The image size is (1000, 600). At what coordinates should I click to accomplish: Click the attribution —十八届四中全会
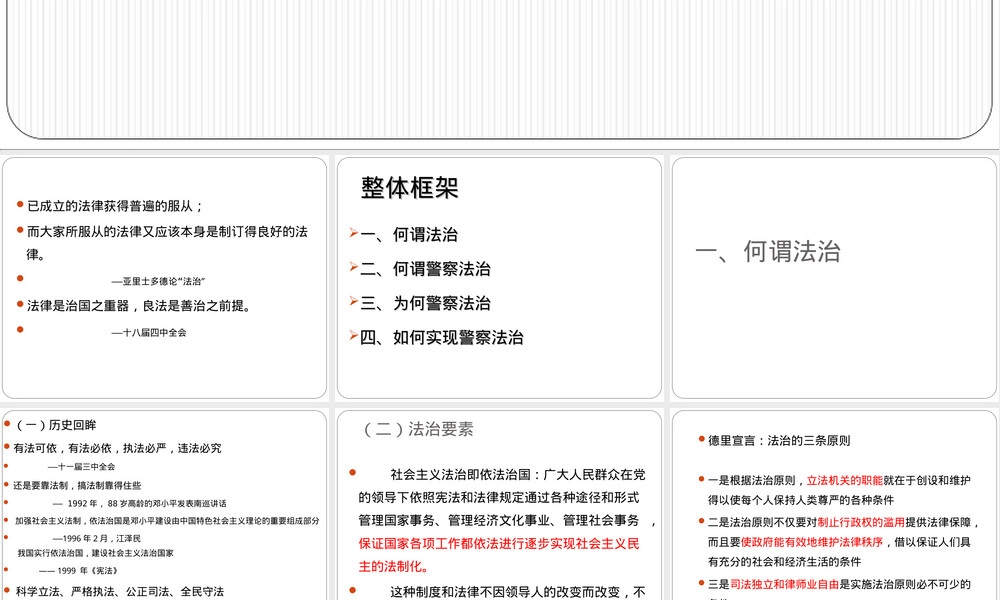(149, 332)
